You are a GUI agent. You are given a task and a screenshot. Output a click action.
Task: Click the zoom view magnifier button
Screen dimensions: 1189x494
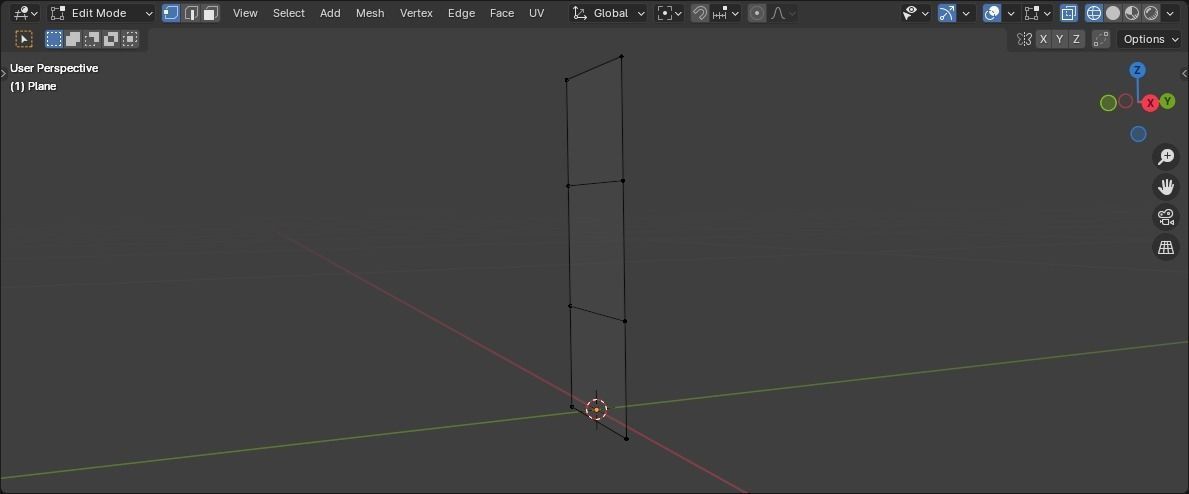tap(1165, 156)
